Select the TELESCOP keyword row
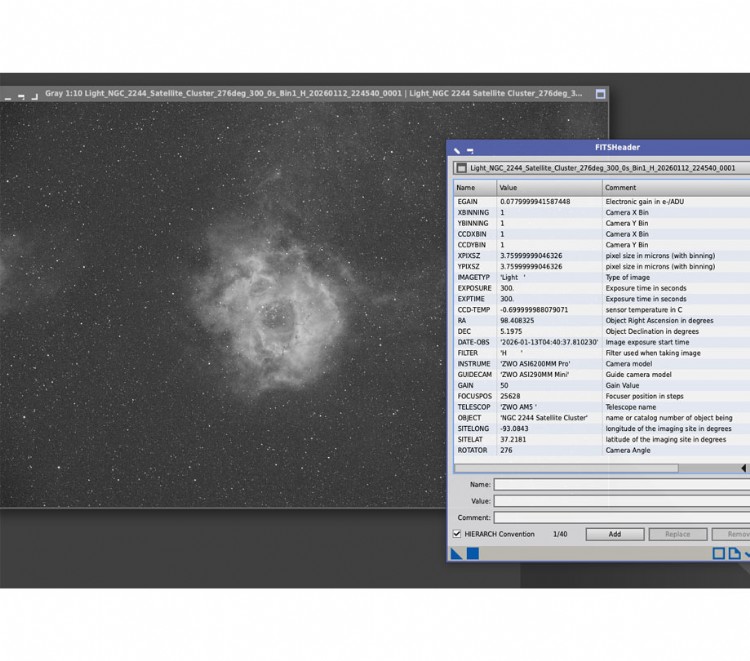Image resolution: width=750 pixels, height=661 pixels. click(602, 407)
